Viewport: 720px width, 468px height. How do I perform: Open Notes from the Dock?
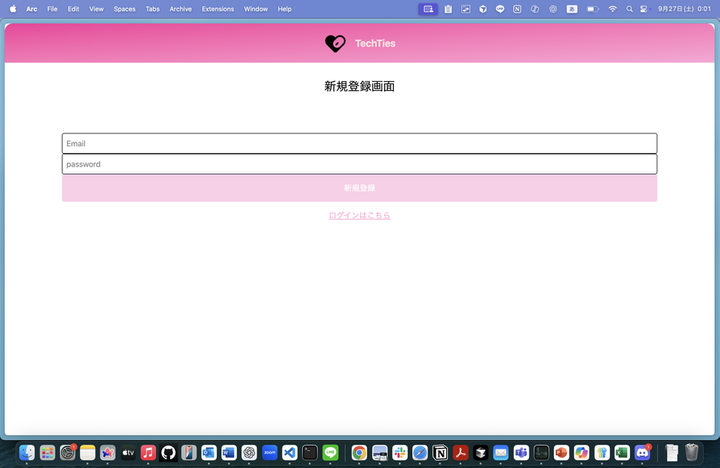pos(88,453)
